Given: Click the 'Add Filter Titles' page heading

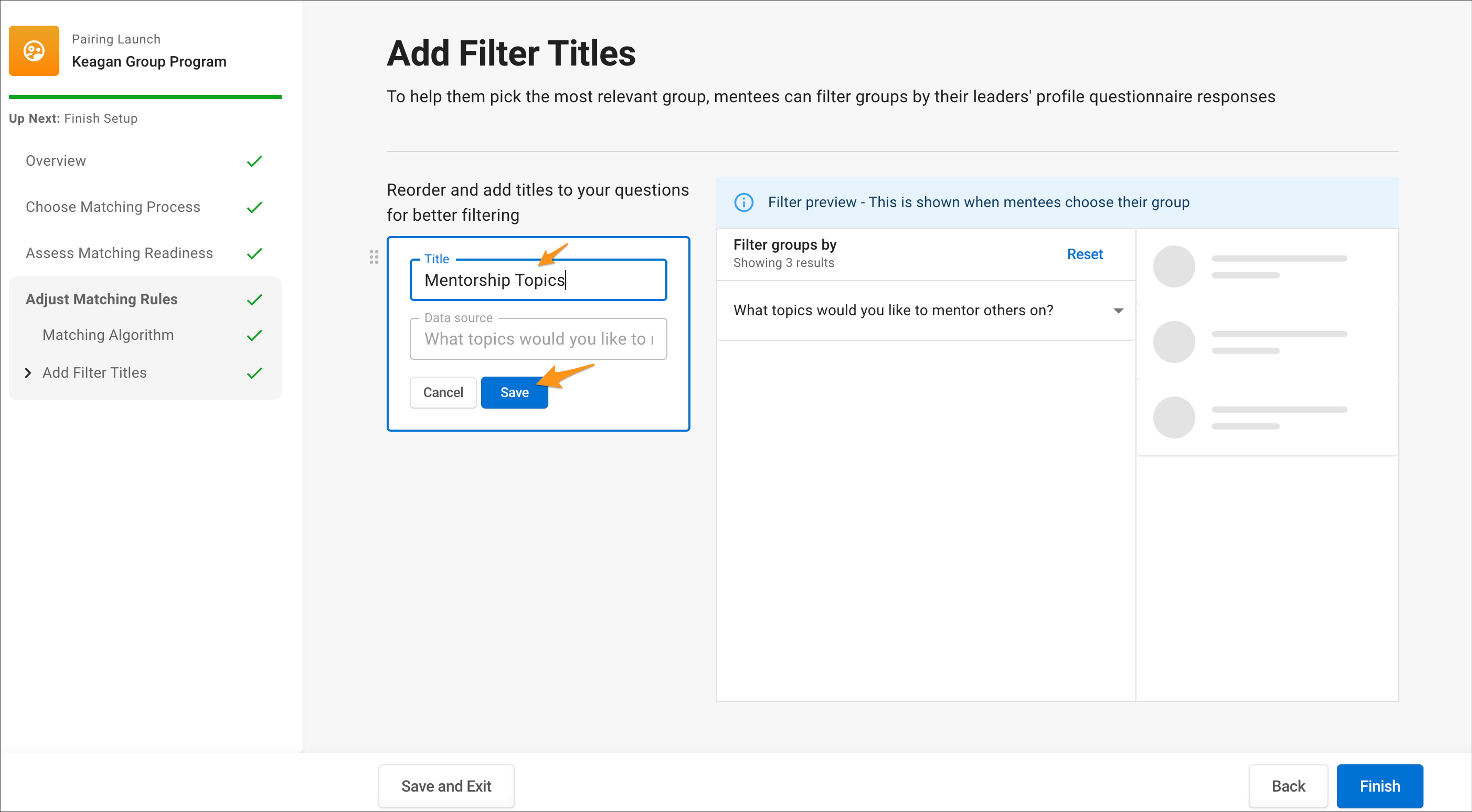Looking at the screenshot, I should pyautogui.click(x=511, y=53).
